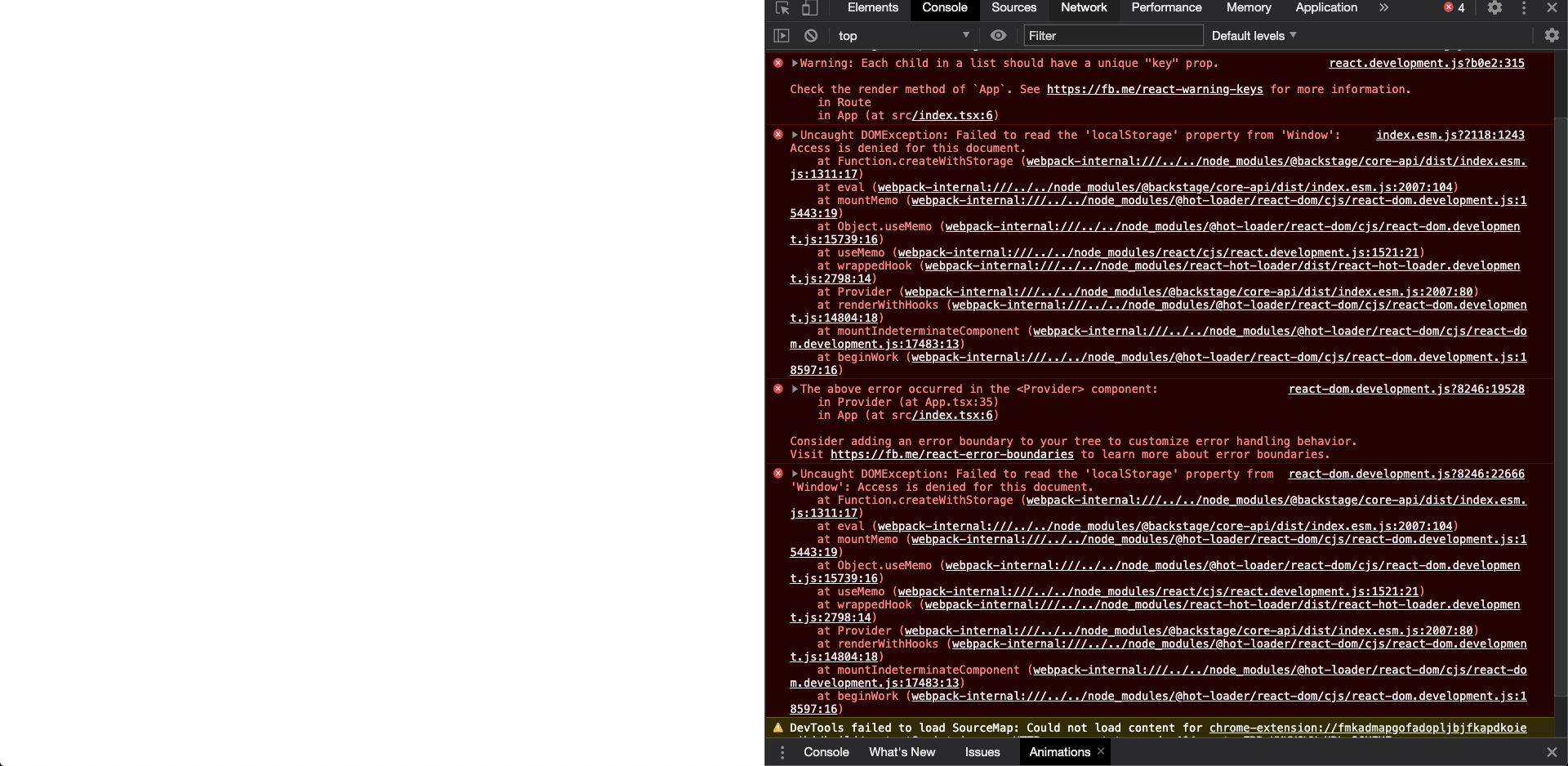This screenshot has width=1568, height=766.
Task: Click the red error count badge
Action: coord(1454,7)
